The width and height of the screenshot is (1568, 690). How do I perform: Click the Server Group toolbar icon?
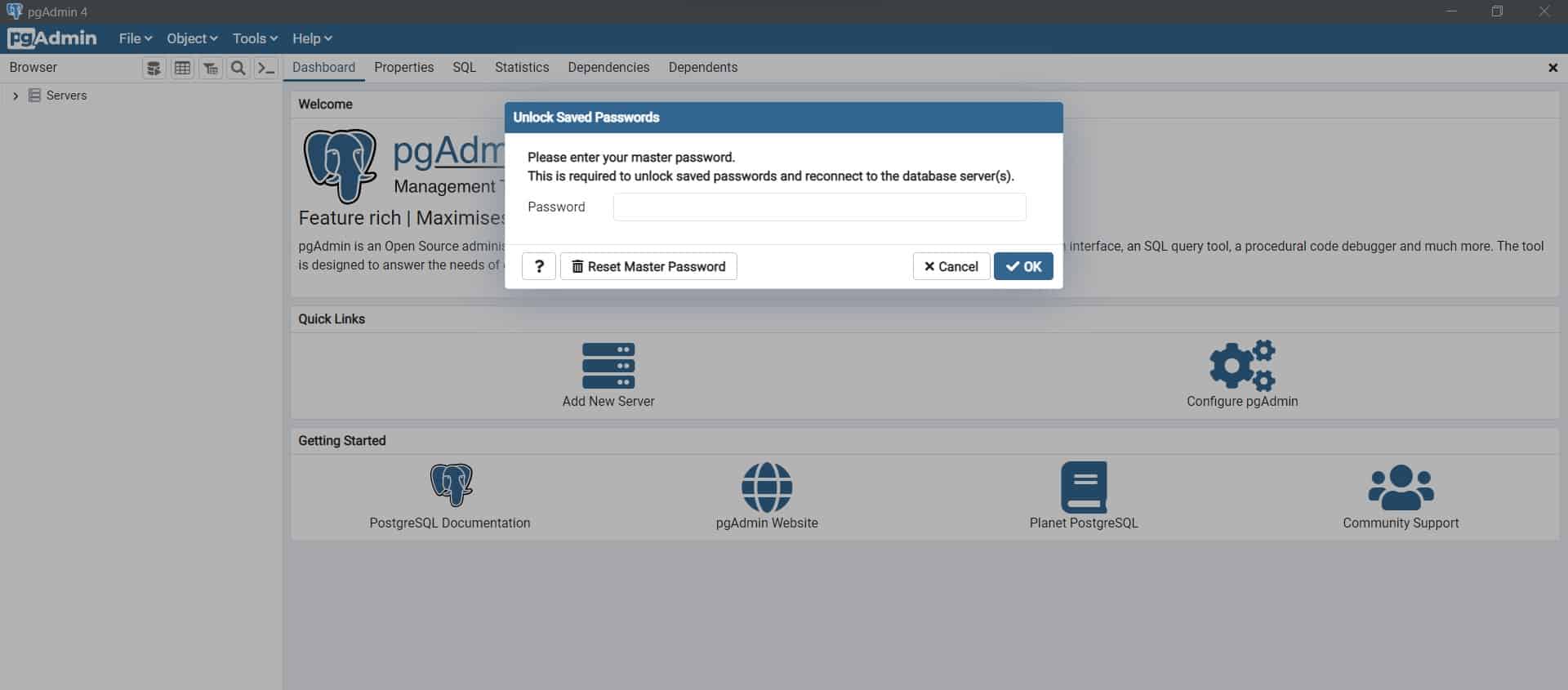154,69
